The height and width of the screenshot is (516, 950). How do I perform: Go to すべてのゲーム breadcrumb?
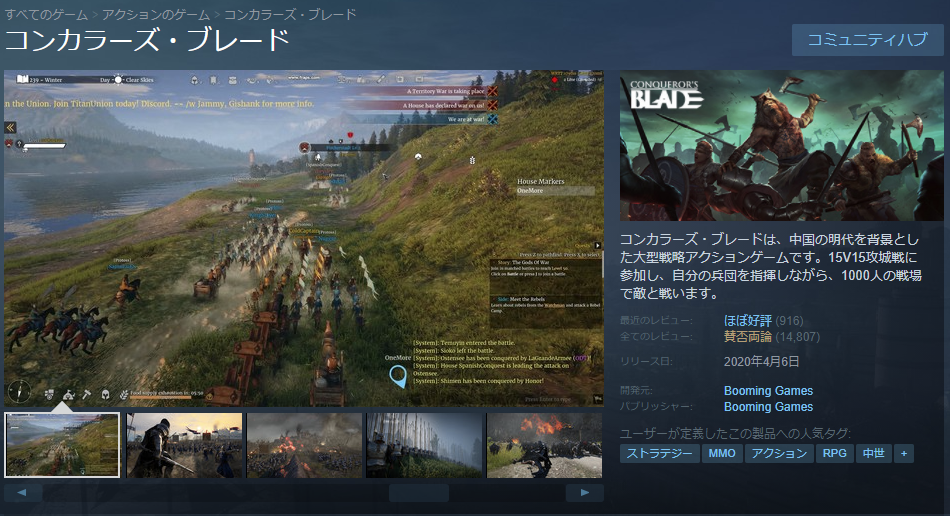coord(46,14)
